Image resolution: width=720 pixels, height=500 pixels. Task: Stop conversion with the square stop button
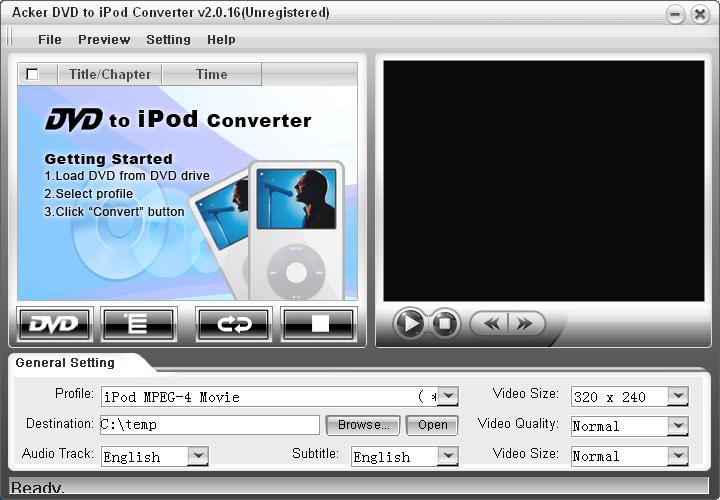pos(319,324)
